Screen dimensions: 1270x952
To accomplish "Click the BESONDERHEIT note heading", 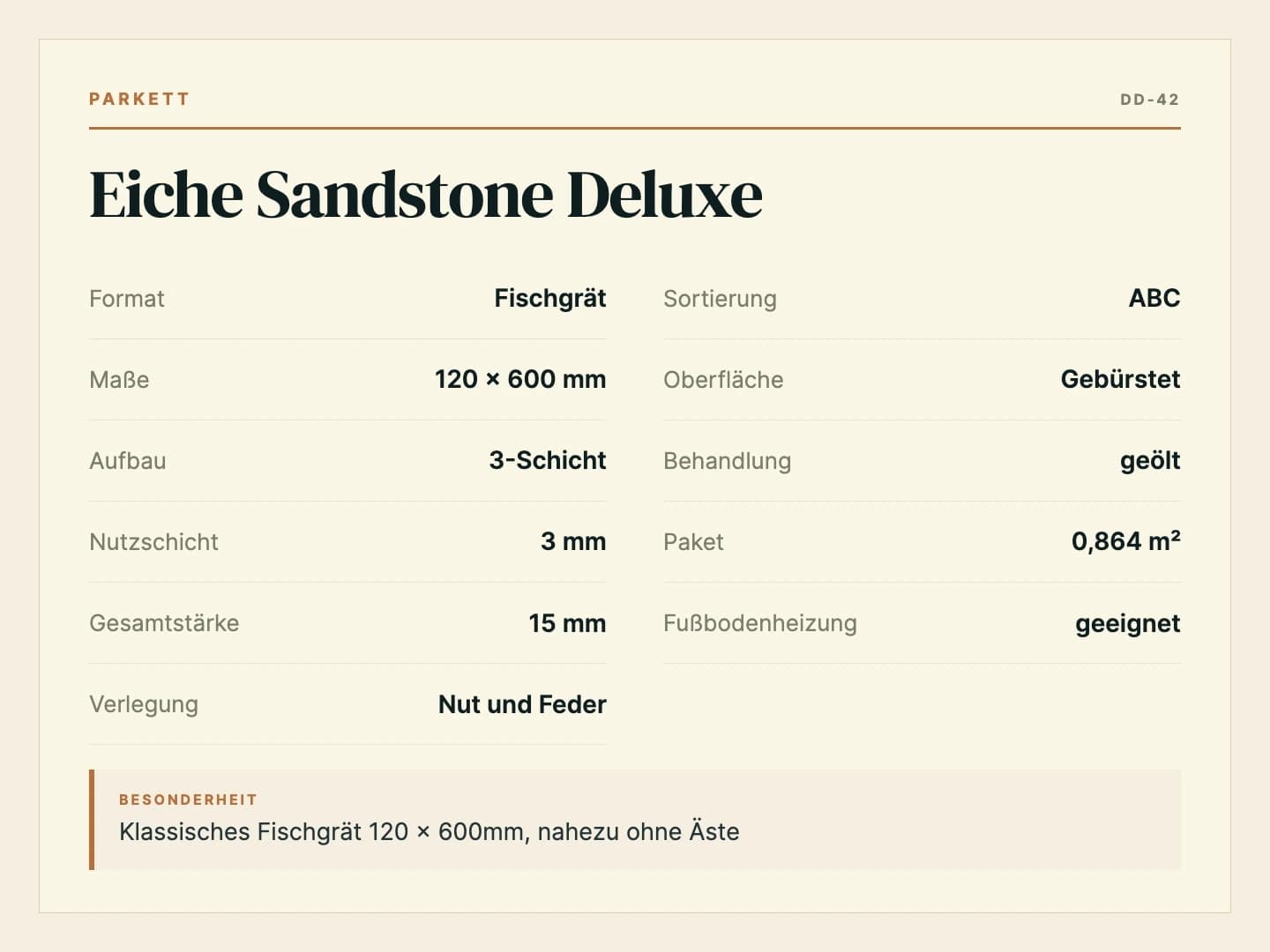I will point(188,800).
